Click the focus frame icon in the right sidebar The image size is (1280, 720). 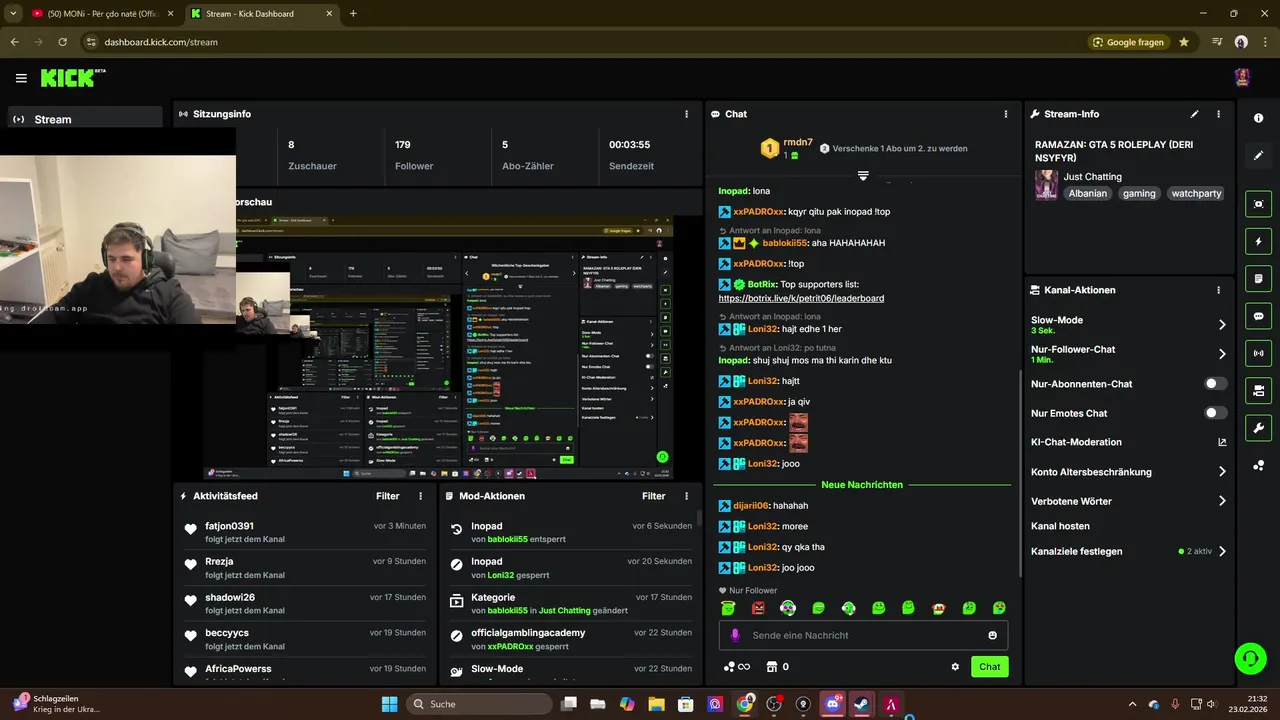1258,204
